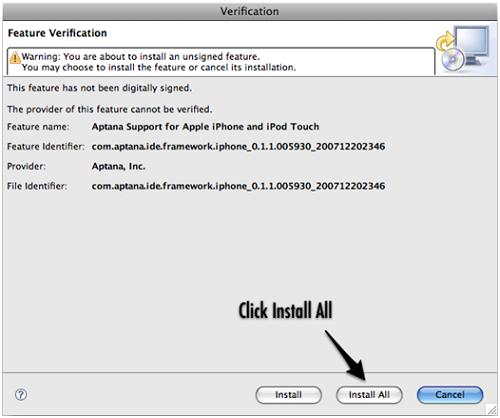Image resolution: width=500 pixels, height=418 pixels.
Task: Click the Install button
Action: (288, 395)
